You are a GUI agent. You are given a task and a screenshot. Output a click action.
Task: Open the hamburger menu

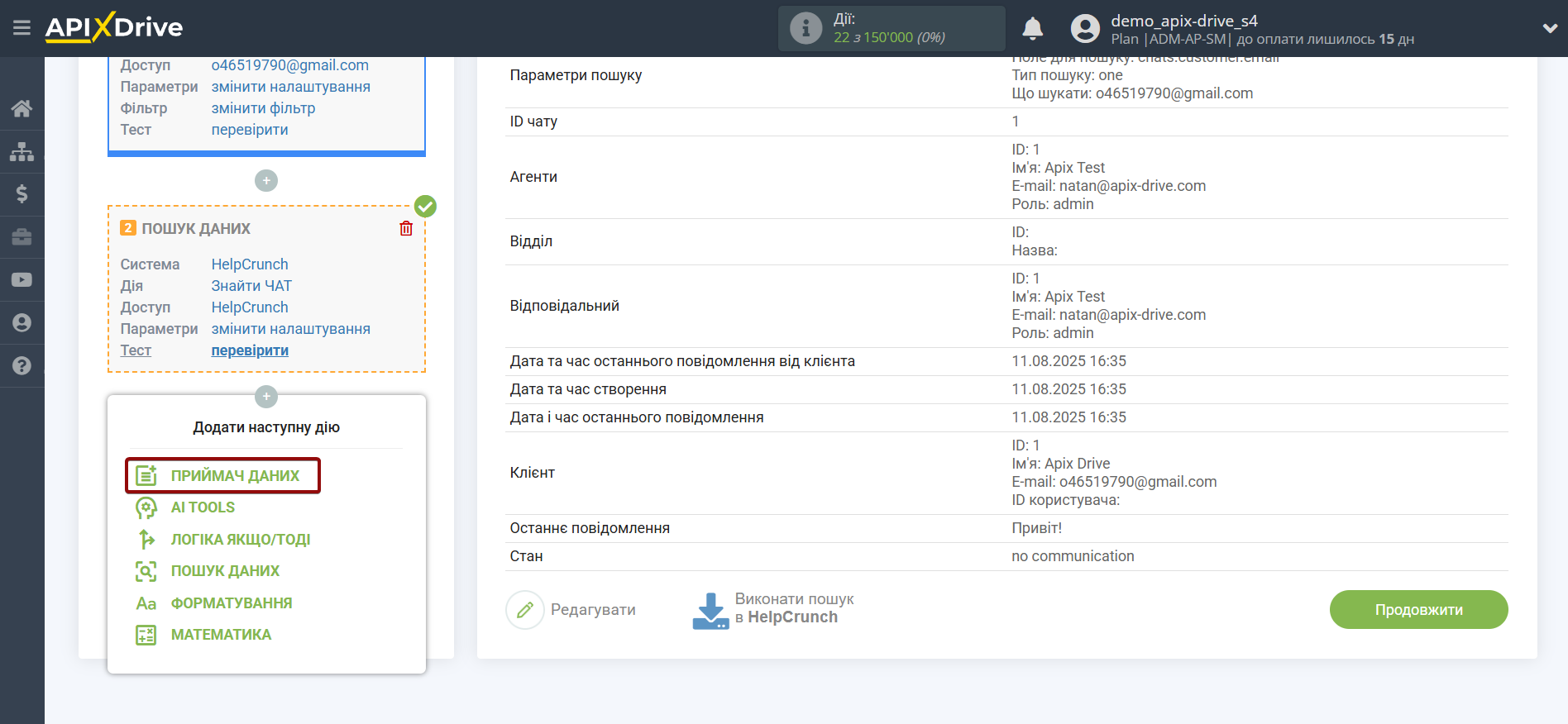pos(22,28)
